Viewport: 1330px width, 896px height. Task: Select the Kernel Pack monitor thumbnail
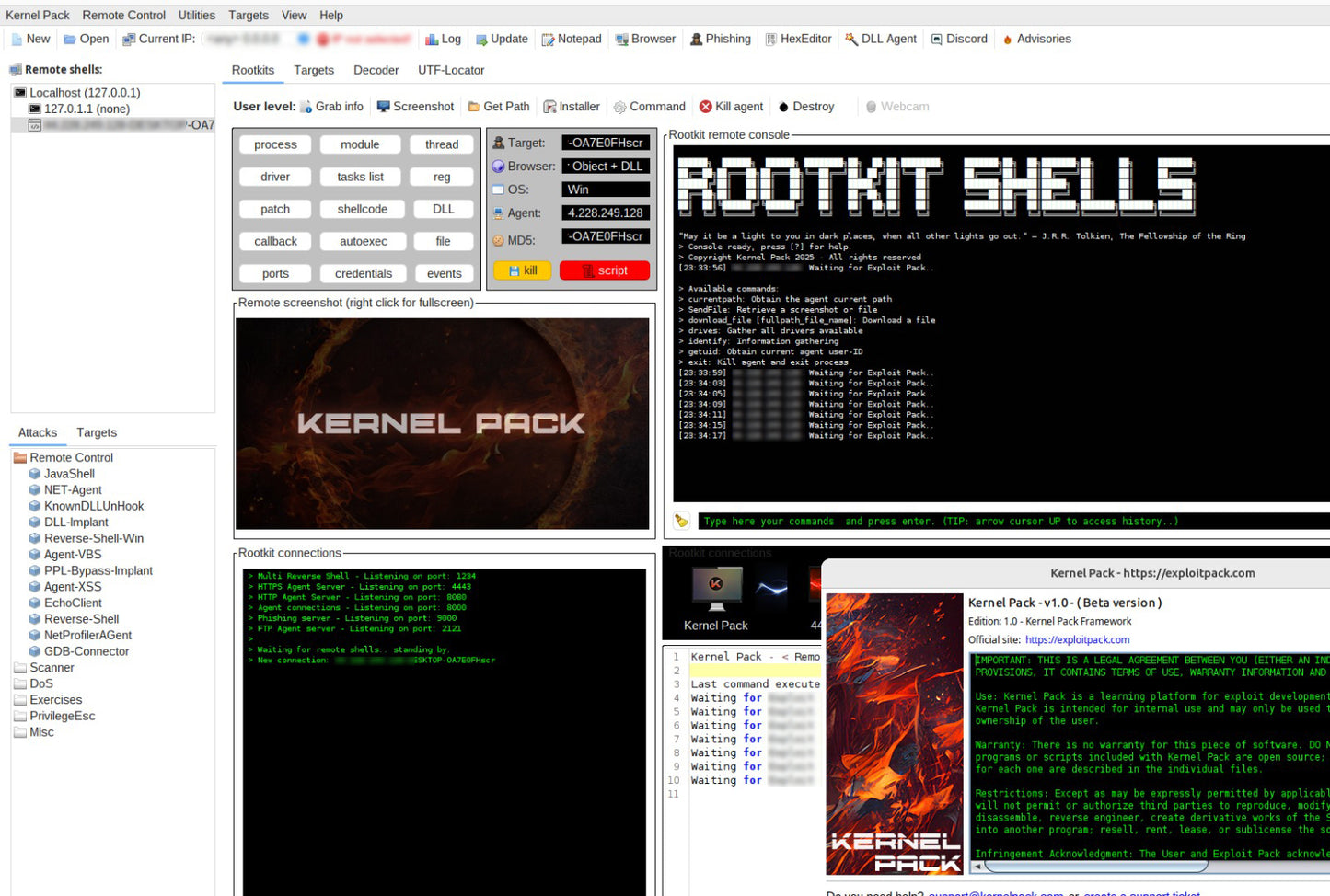tap(716, 590)
